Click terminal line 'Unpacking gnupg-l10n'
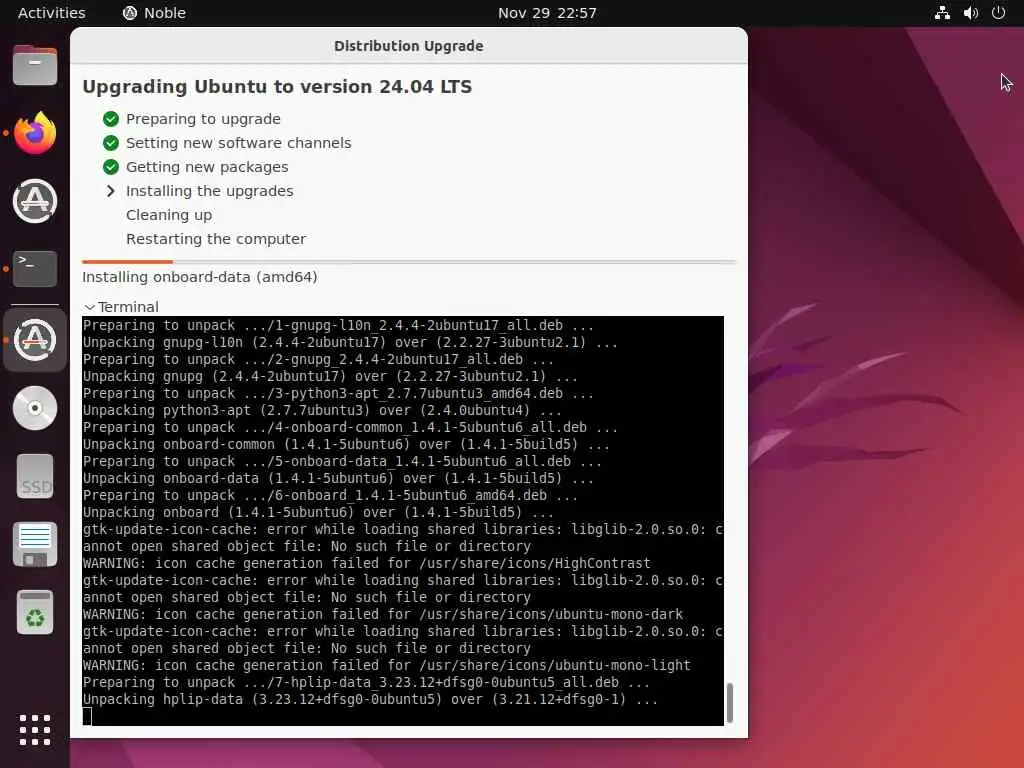The height and width of the screenshot is (768, 1024). pyautogui.click(x=350, y=342)
